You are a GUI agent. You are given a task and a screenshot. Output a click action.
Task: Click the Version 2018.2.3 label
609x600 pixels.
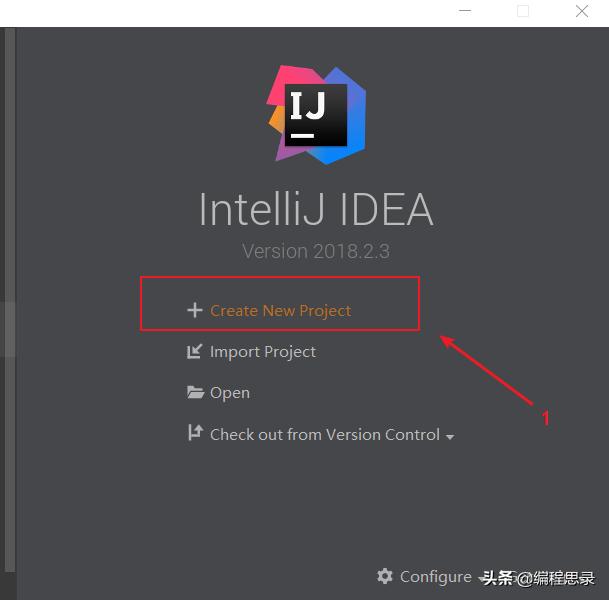tap(316, 251)
